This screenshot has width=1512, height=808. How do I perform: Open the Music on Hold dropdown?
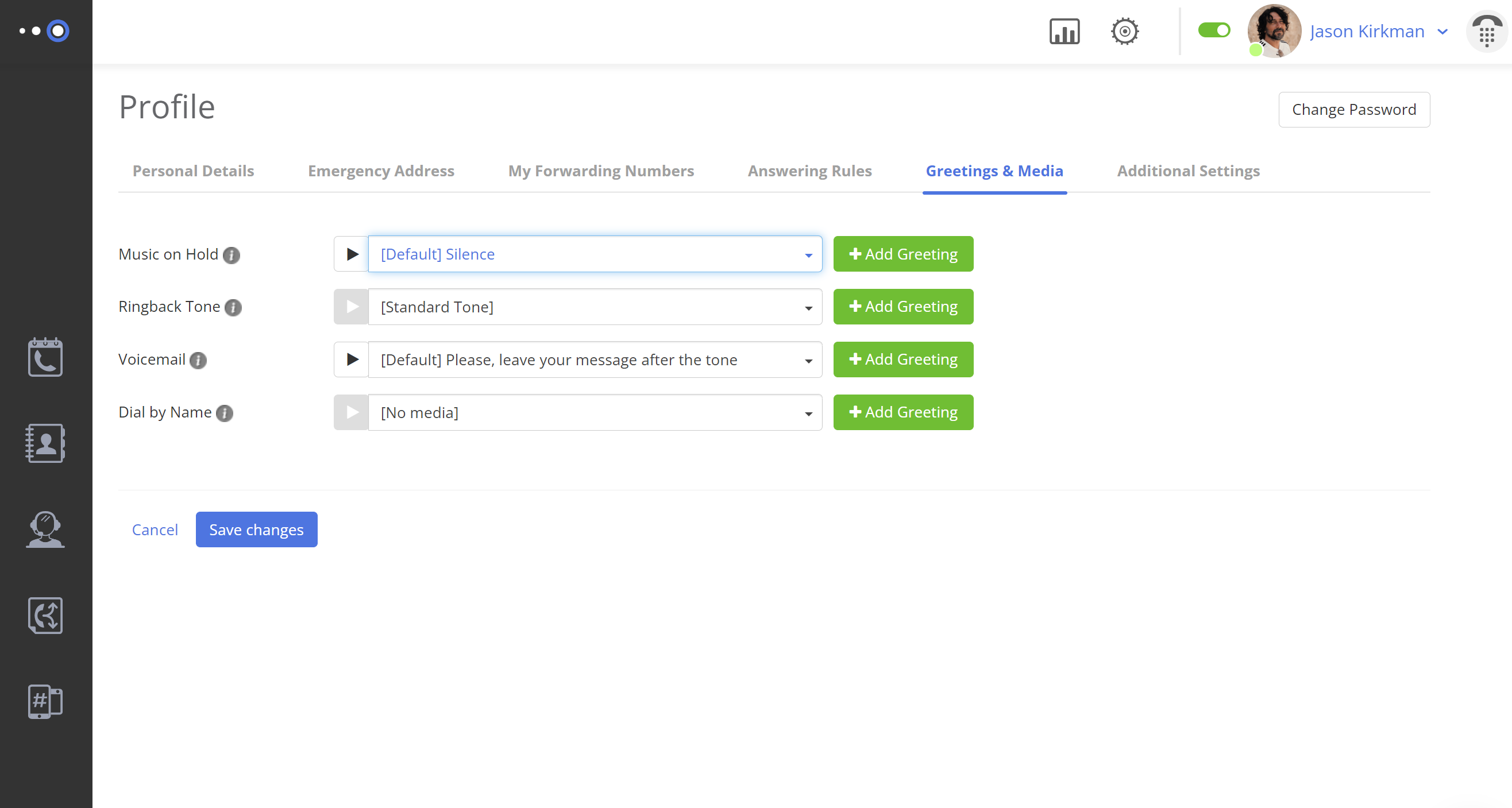(595, 254)
